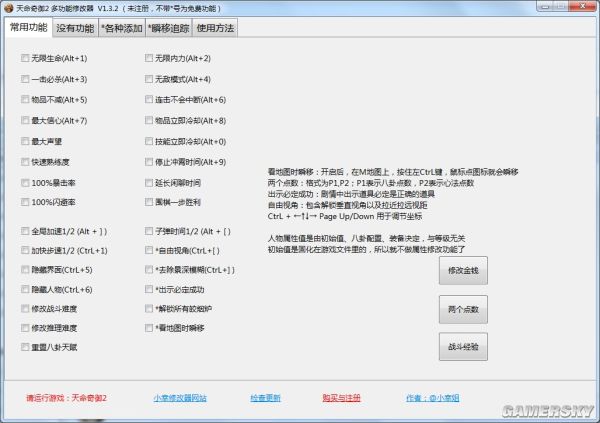Check 隐藏人物(Ctrl+6)
The width and height of the screenshot is (600, 423).
[25, 289]
